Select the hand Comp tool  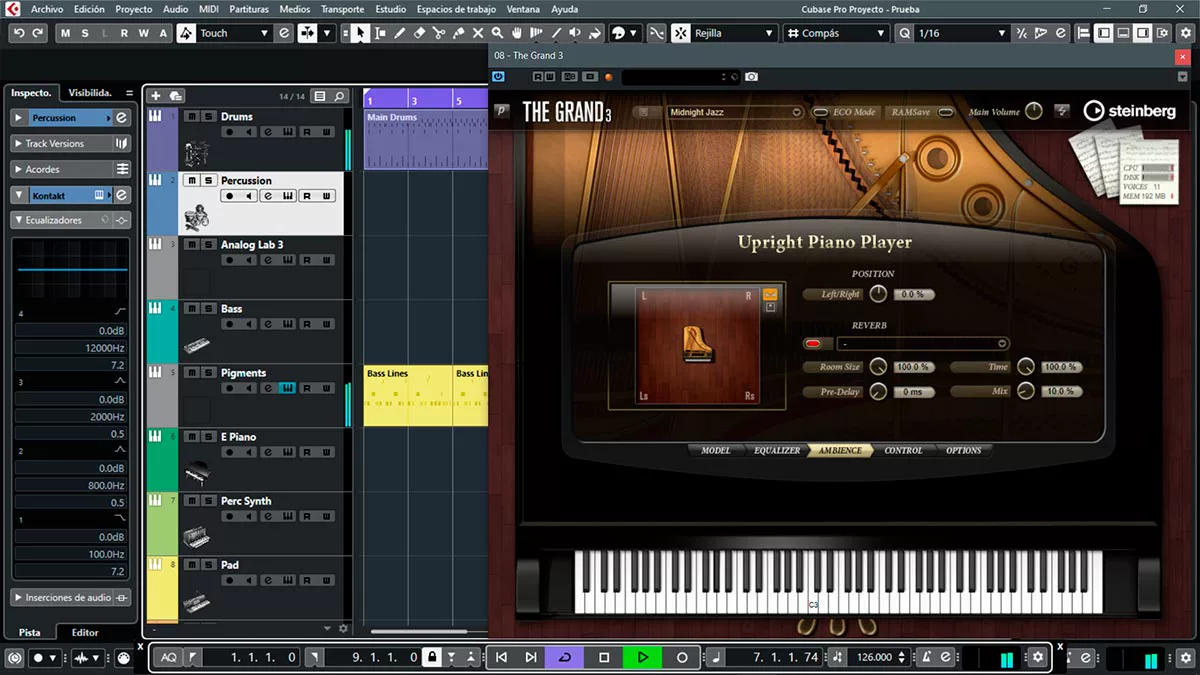pos(517,33)
